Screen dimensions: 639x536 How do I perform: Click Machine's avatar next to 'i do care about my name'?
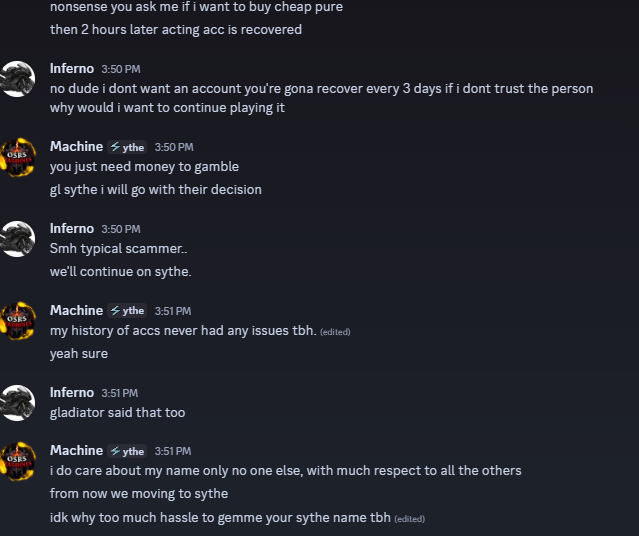click(17, 461)
